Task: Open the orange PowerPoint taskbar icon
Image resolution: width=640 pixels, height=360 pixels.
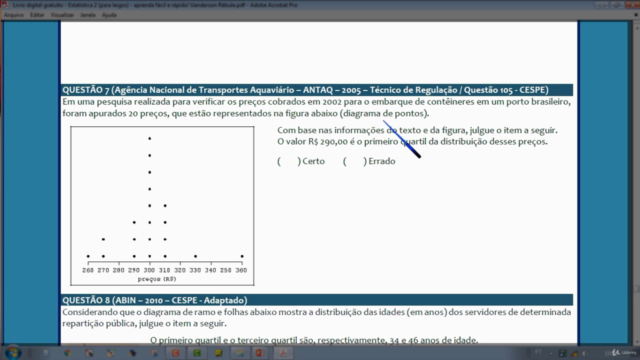Action: (x=260, y=353)
